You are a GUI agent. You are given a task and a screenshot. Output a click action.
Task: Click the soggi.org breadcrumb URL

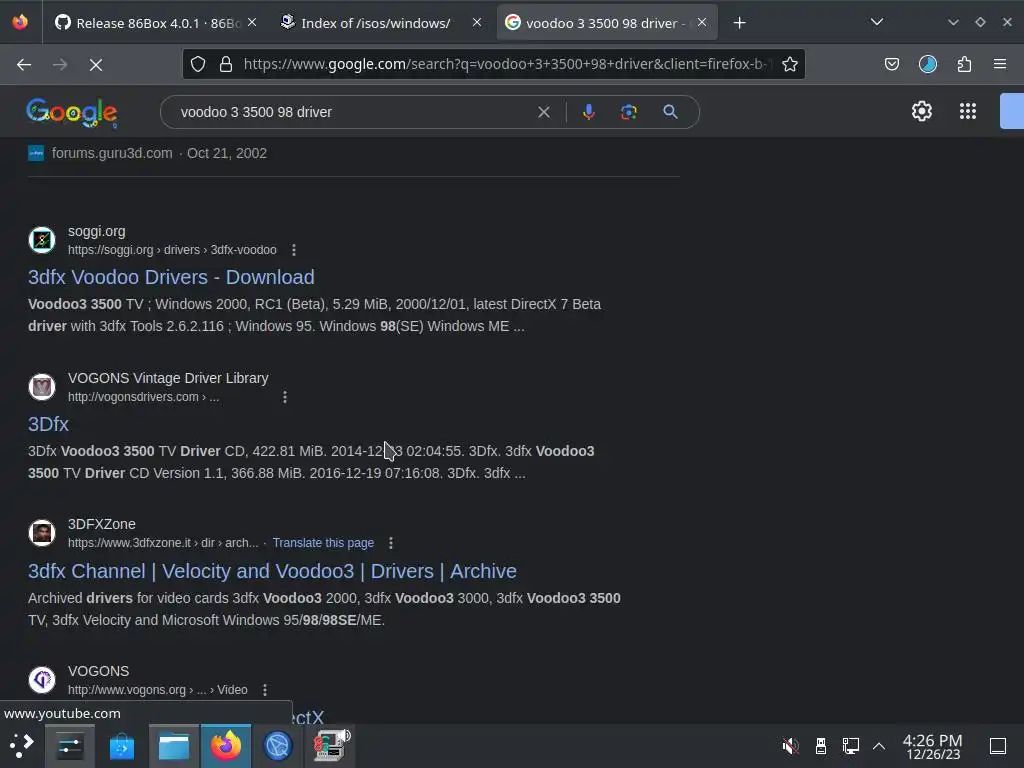pos(172,250)
